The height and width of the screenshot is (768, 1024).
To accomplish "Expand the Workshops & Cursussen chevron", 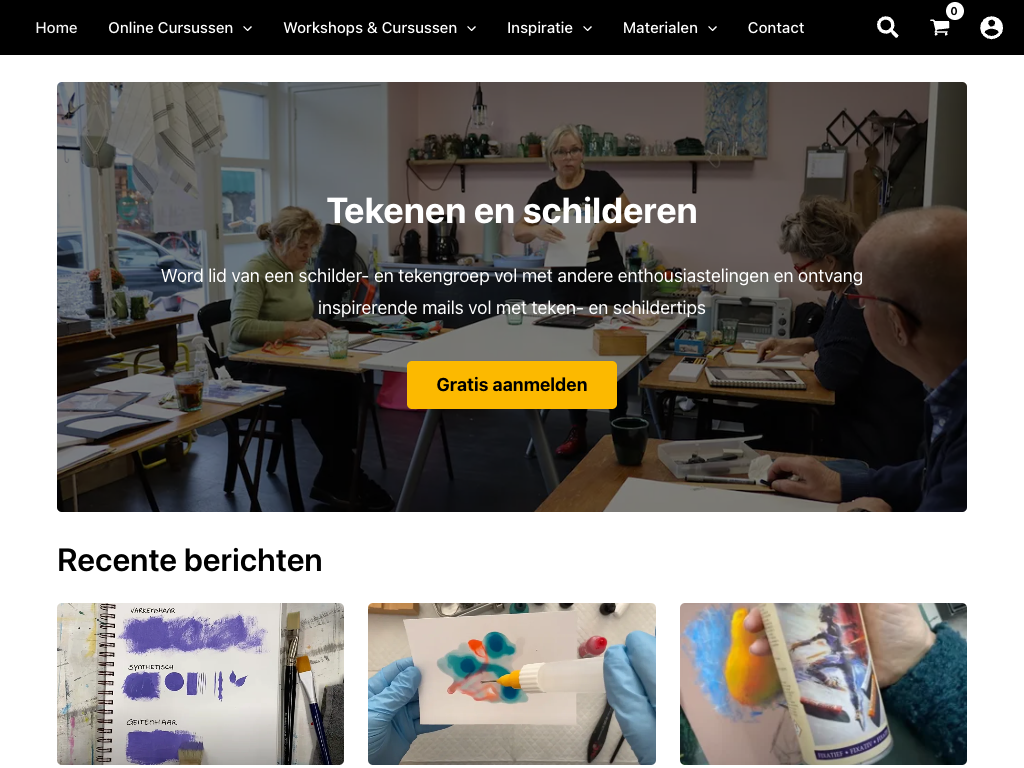I will (472, 29).
